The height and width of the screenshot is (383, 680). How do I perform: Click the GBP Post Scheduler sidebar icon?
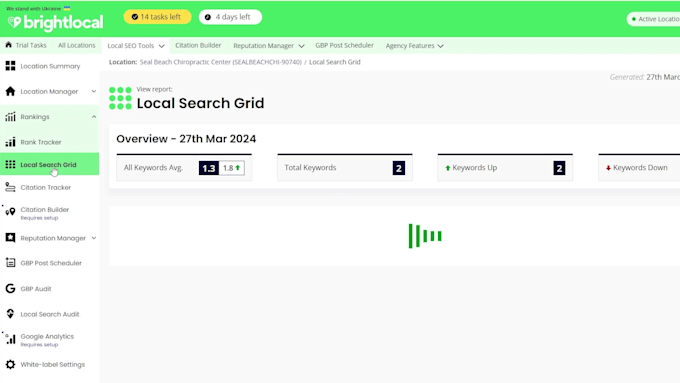[10, 263]
